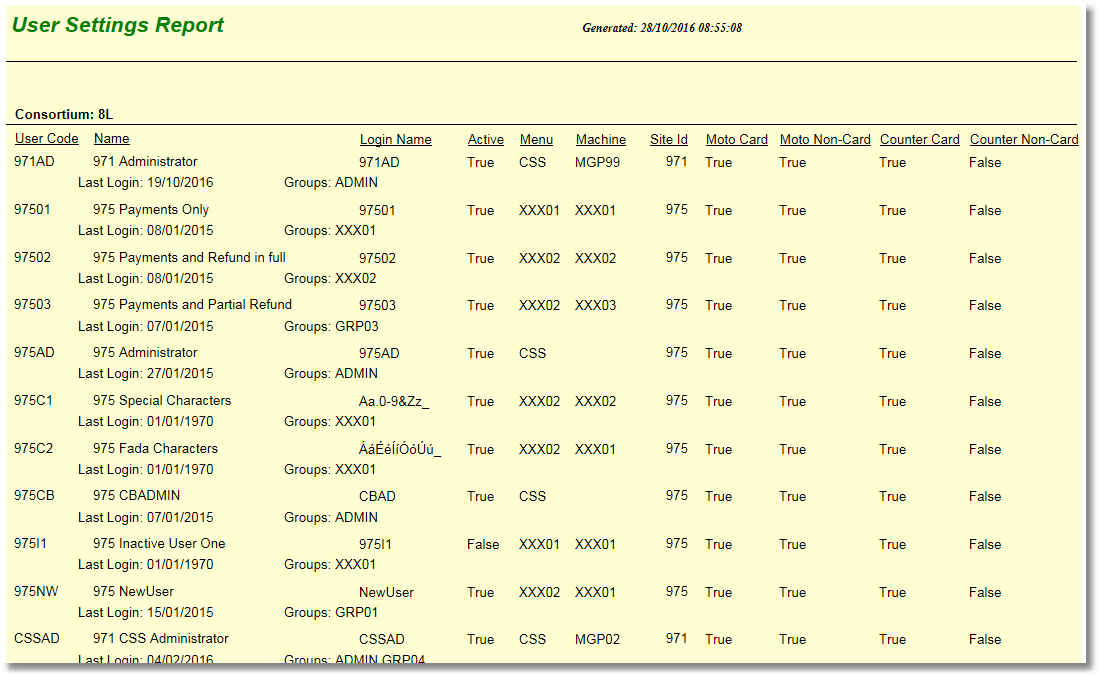The width and height of the screenshot is (1100, 677).
Task: Click the Moto Non-Card column header
Action: coord(824,140)
